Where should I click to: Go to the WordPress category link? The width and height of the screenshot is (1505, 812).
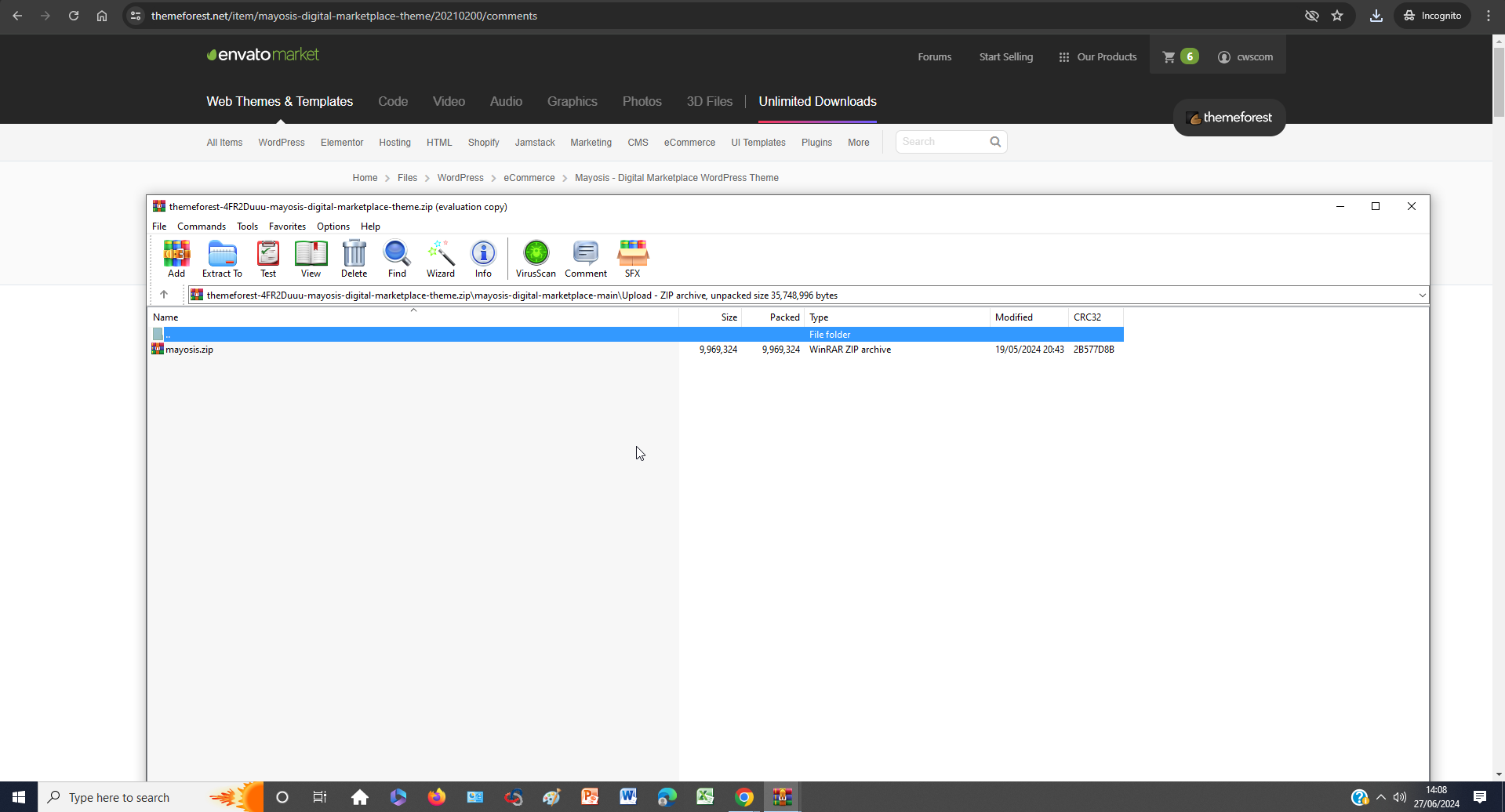point(282,143)
